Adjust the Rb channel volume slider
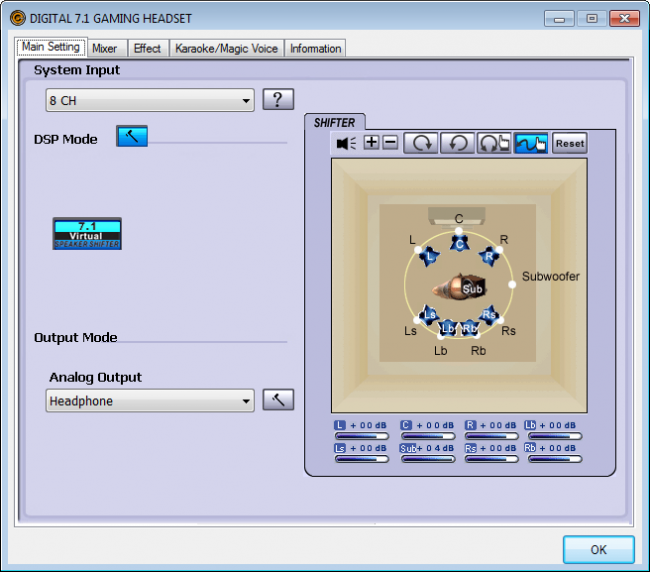This screenshot has width=650, height=572. [x=555, y=459]
